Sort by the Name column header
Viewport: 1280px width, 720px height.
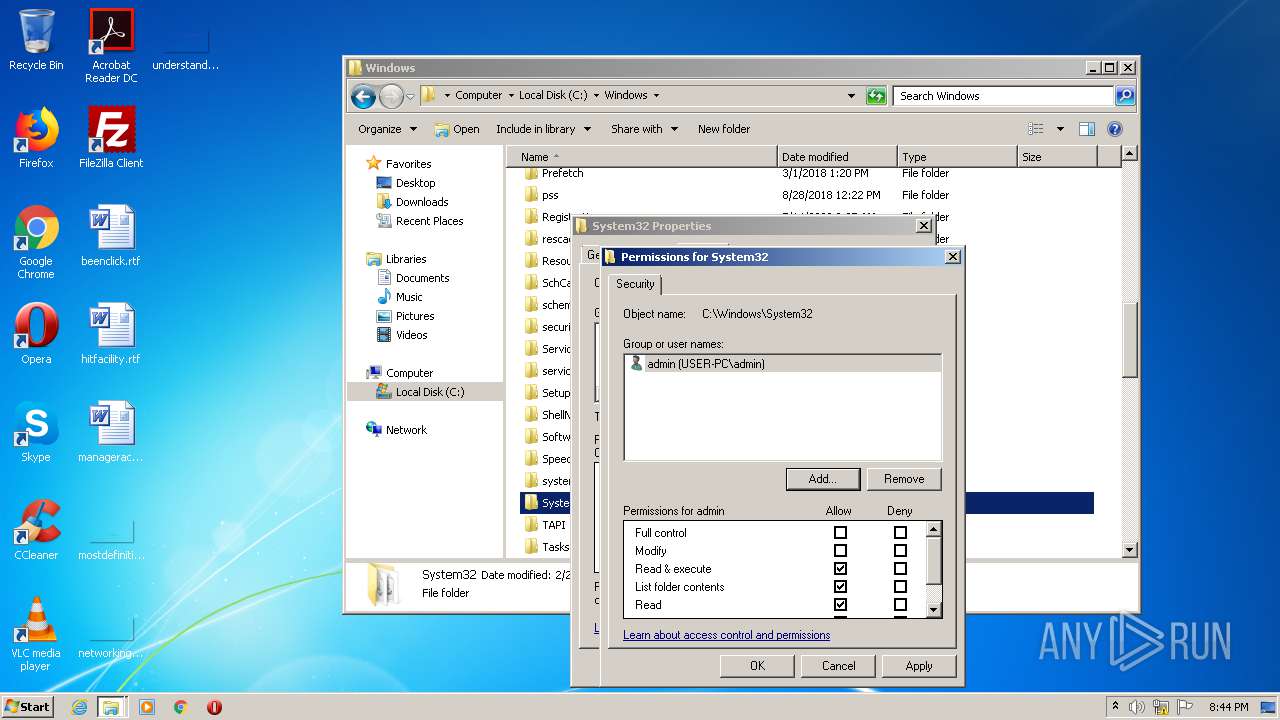click(x=642, y=157)
